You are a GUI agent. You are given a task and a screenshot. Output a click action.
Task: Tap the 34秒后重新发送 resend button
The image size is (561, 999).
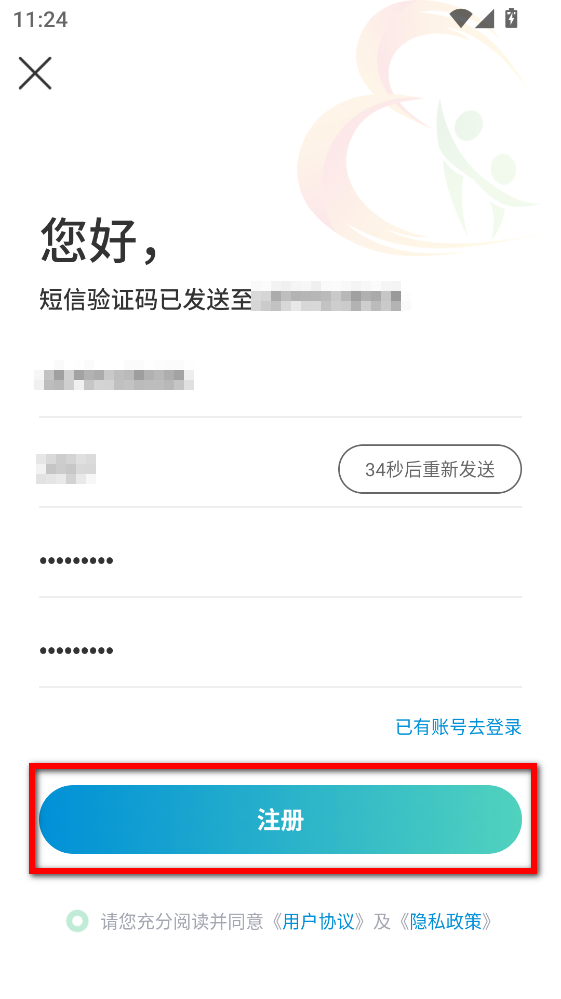coord(430,469)
